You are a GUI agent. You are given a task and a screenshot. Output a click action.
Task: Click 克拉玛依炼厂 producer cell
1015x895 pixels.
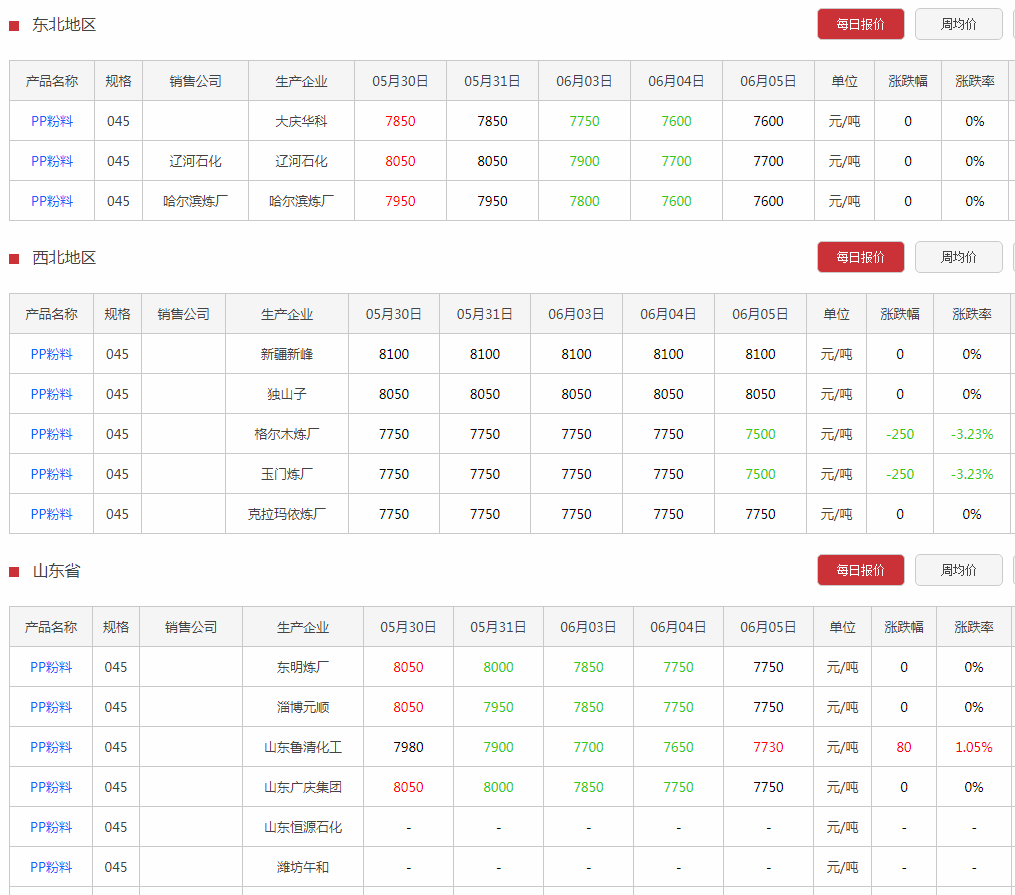287,514
